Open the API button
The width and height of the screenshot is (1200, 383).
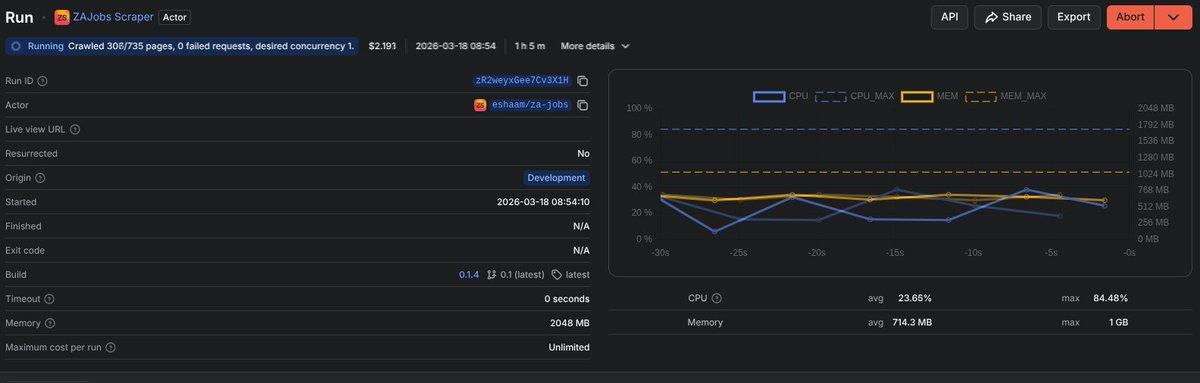tap(949, 17)
